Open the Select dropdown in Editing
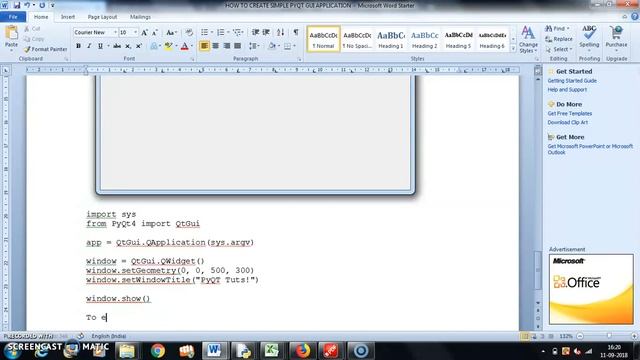This screenshot has height=360, width=640. [x=559, y=49]
